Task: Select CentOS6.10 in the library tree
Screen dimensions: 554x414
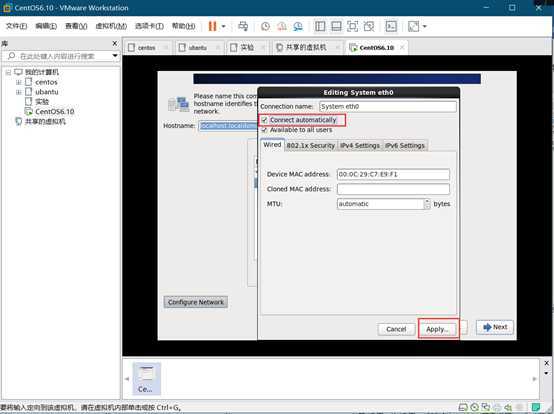Action: tap(54, 112)
